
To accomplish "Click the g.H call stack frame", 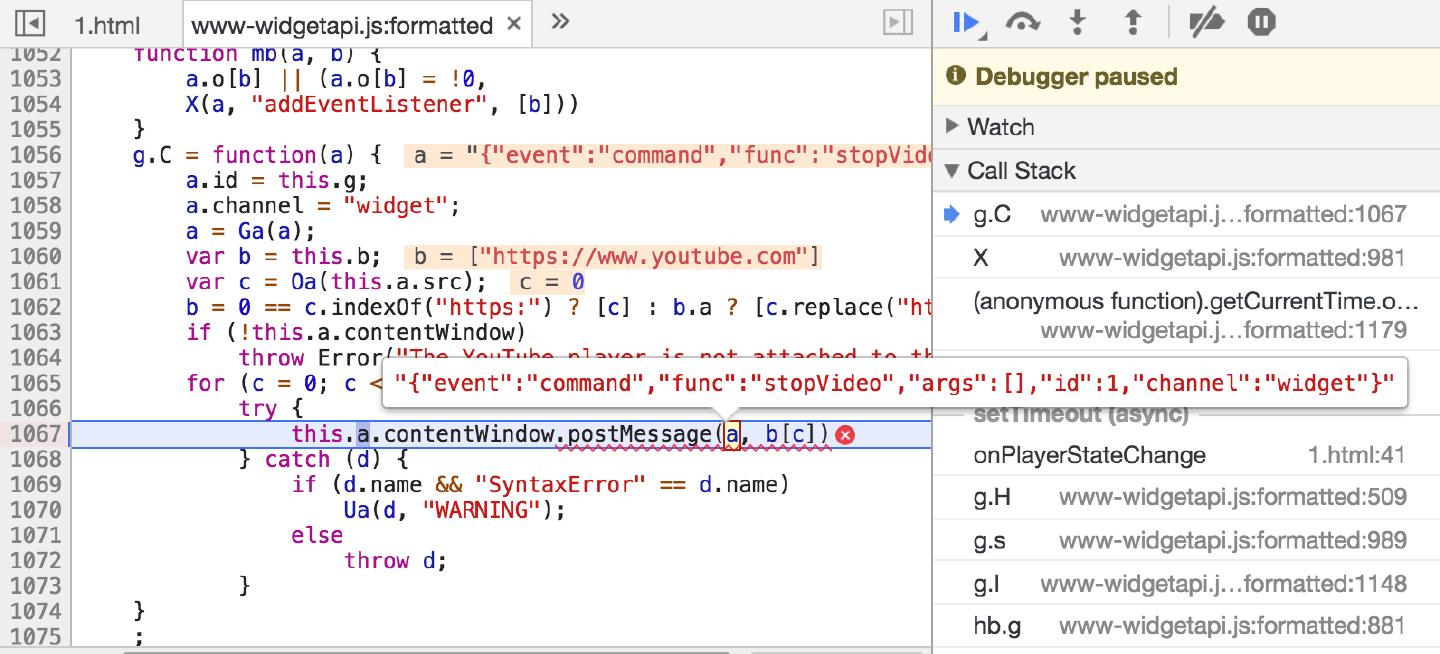I will (x=993, y=498).
